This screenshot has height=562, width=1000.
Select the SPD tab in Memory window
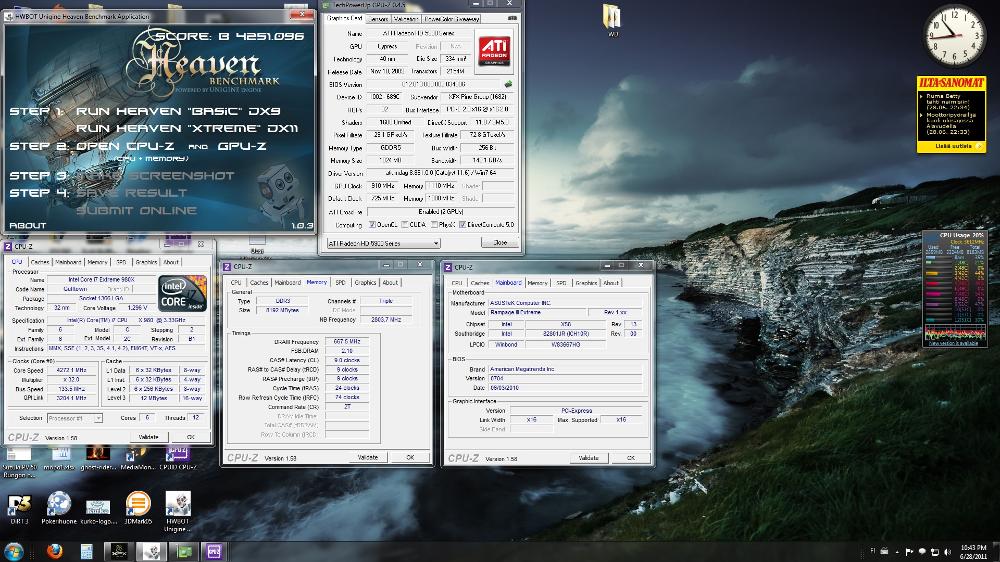coord(341,282)
